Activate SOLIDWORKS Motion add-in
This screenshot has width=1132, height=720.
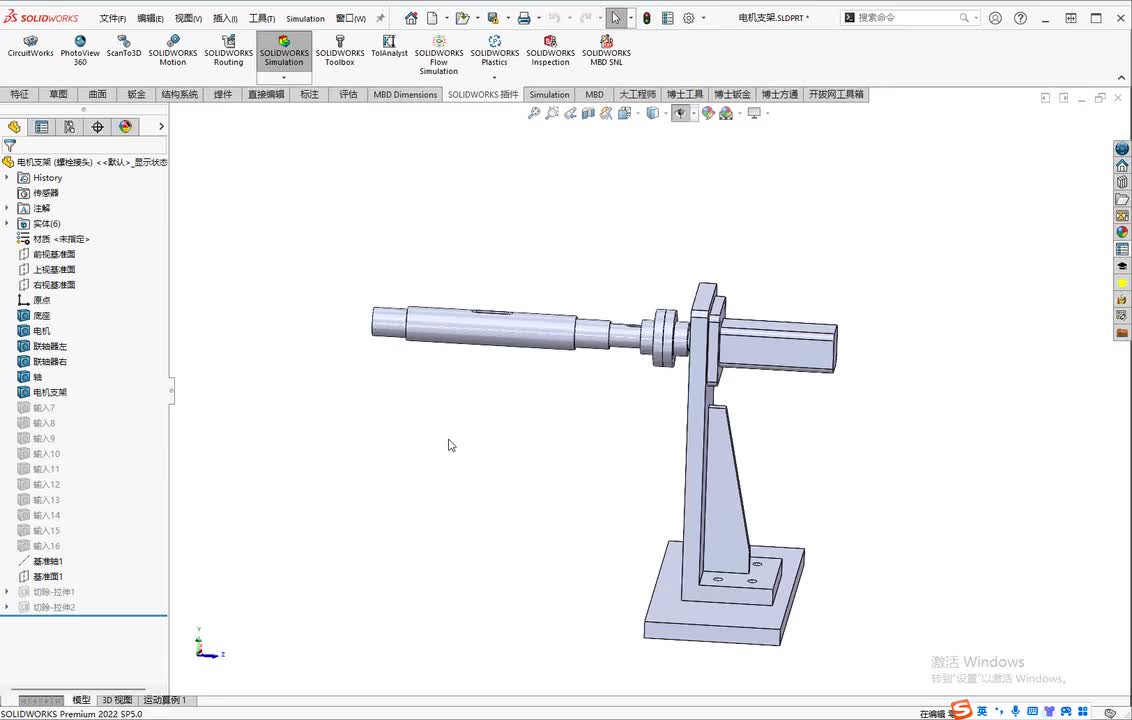pyautogui.click(x=173, y=51)
